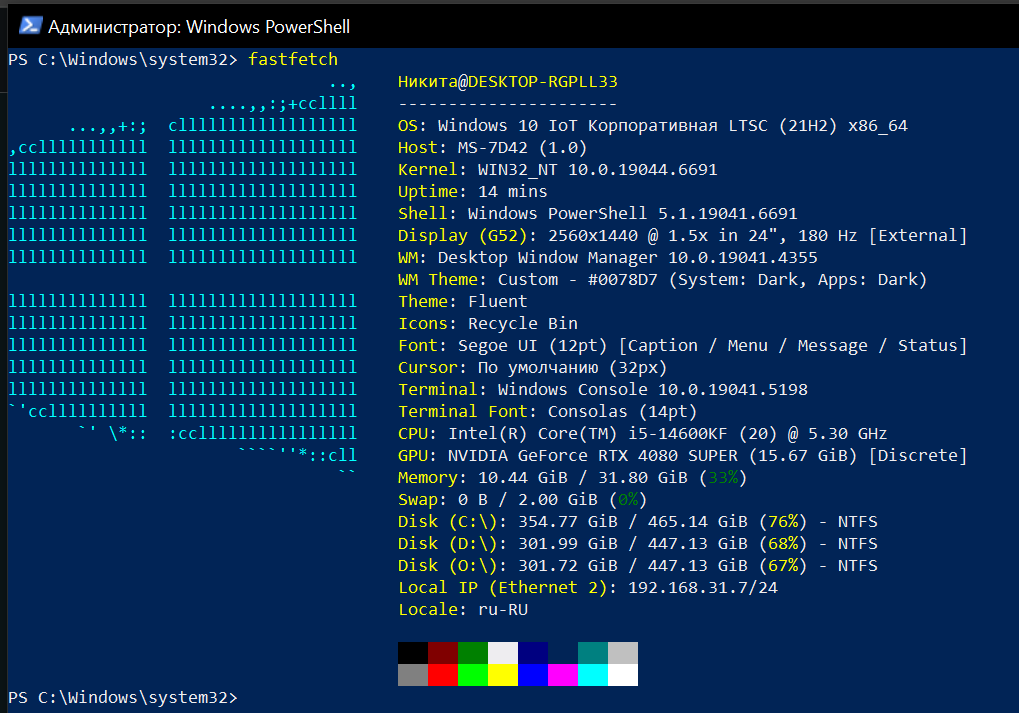
Task: Click the PowerShell icon in the title bar
Action: [x=30, y=26]
